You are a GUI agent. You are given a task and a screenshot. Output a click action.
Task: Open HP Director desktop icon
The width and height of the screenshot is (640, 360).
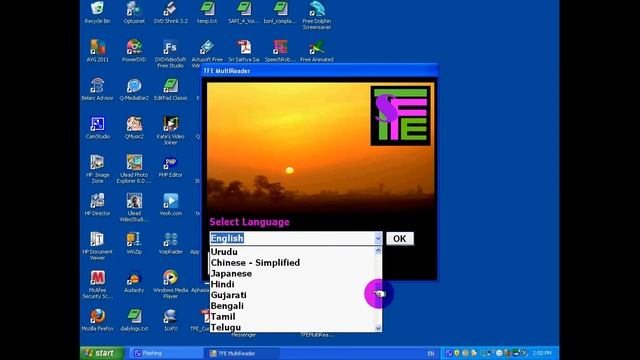(x=97, y=204)
